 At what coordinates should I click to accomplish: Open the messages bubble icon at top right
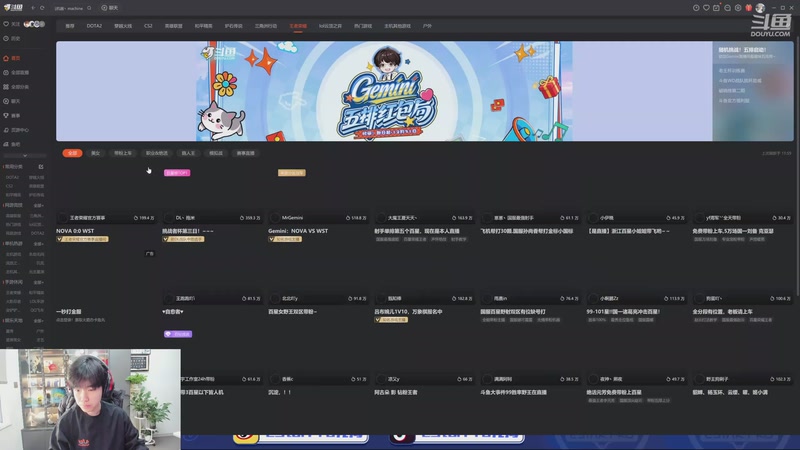[728, 8]
